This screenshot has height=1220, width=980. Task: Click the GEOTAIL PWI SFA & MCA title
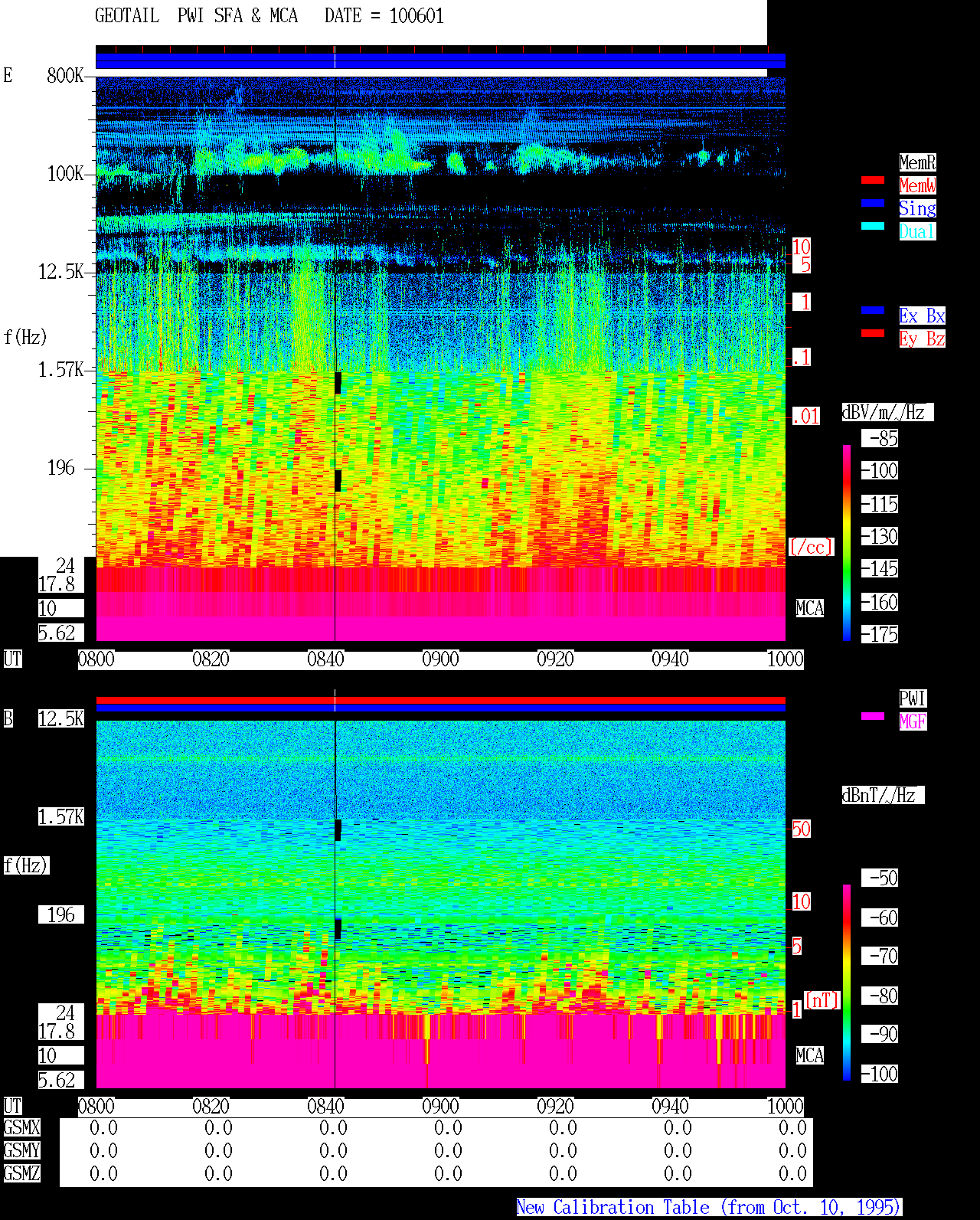196,16
